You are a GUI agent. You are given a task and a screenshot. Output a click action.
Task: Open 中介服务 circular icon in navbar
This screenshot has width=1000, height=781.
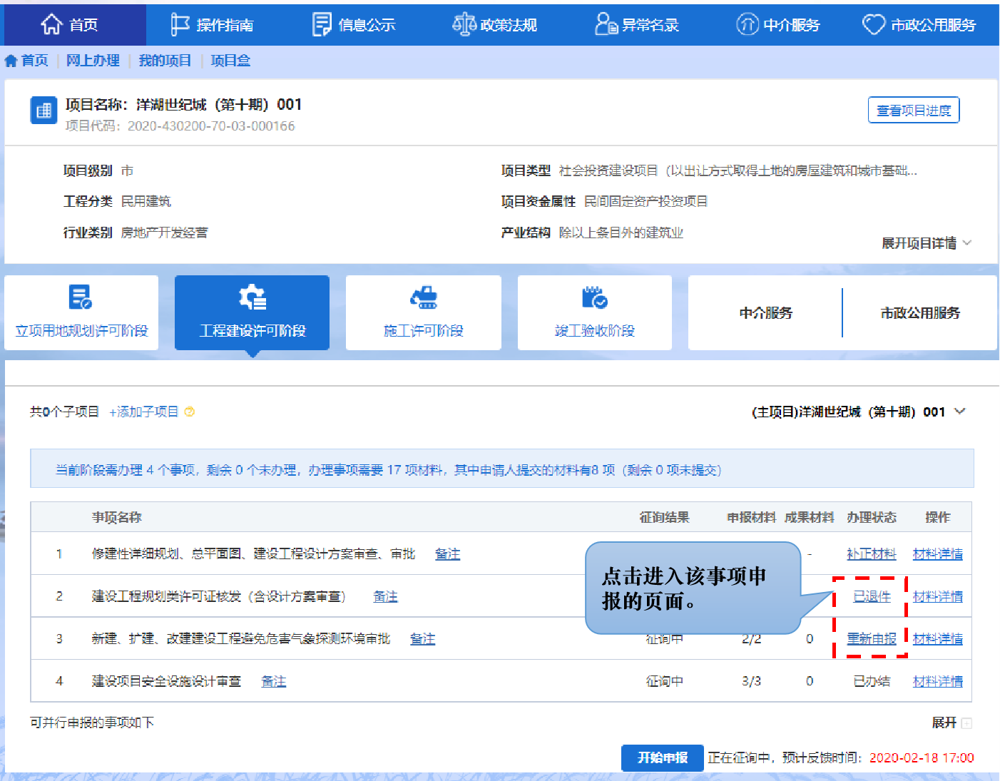[747, 24]
